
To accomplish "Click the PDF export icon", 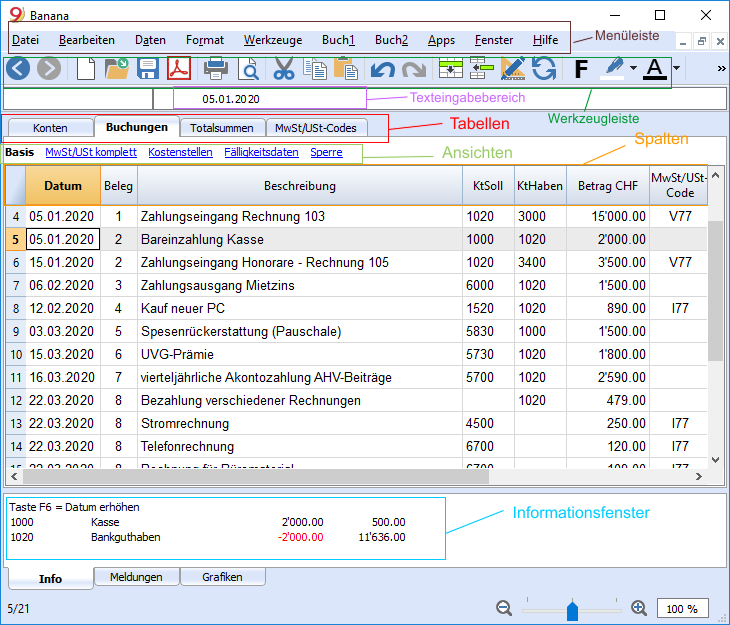I will pos(179,69).
